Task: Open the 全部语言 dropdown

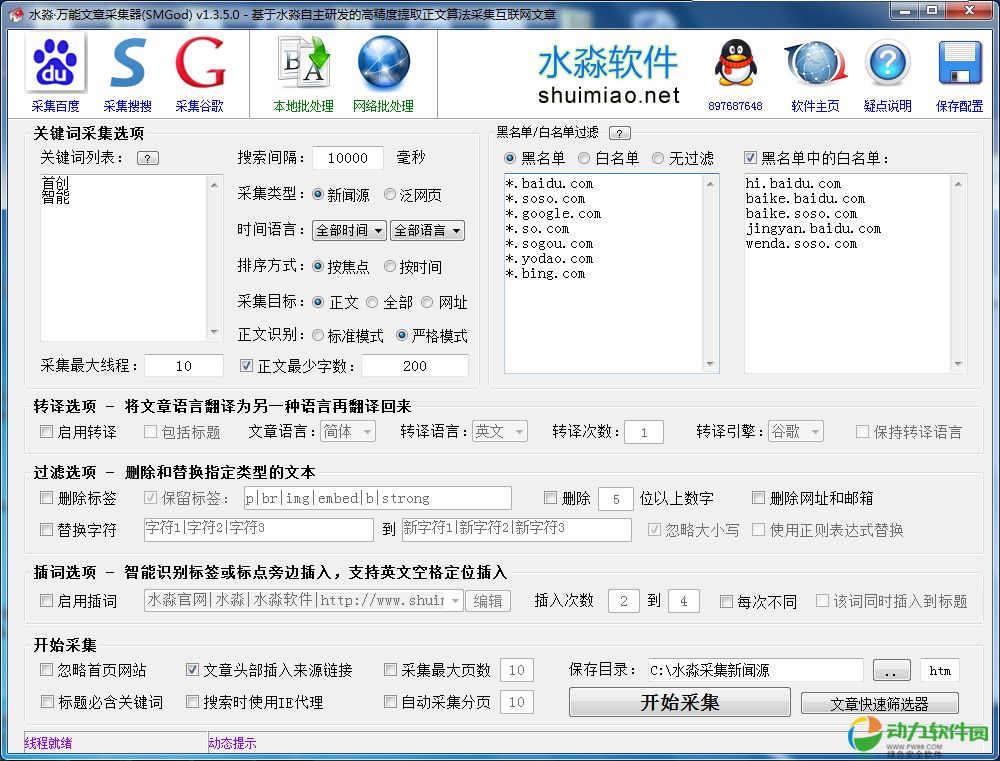Action: pyautogui.click(x=427, y=230)
